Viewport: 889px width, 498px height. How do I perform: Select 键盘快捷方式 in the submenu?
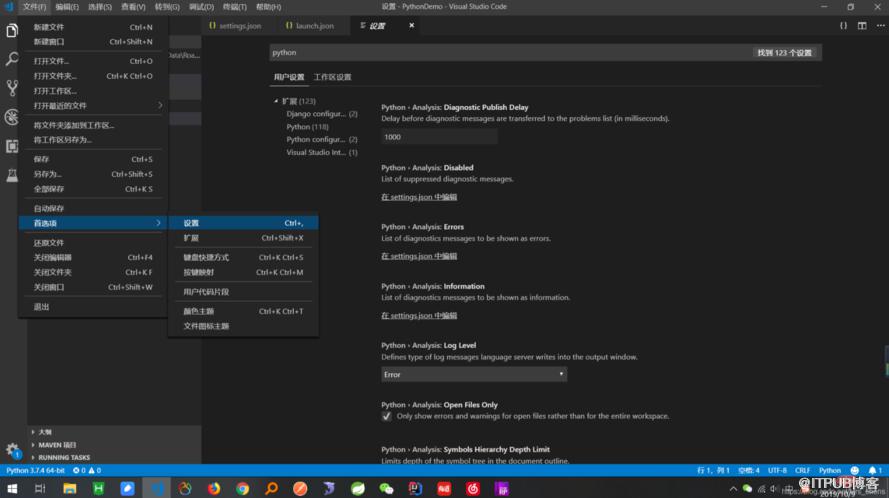coord(243,258)
